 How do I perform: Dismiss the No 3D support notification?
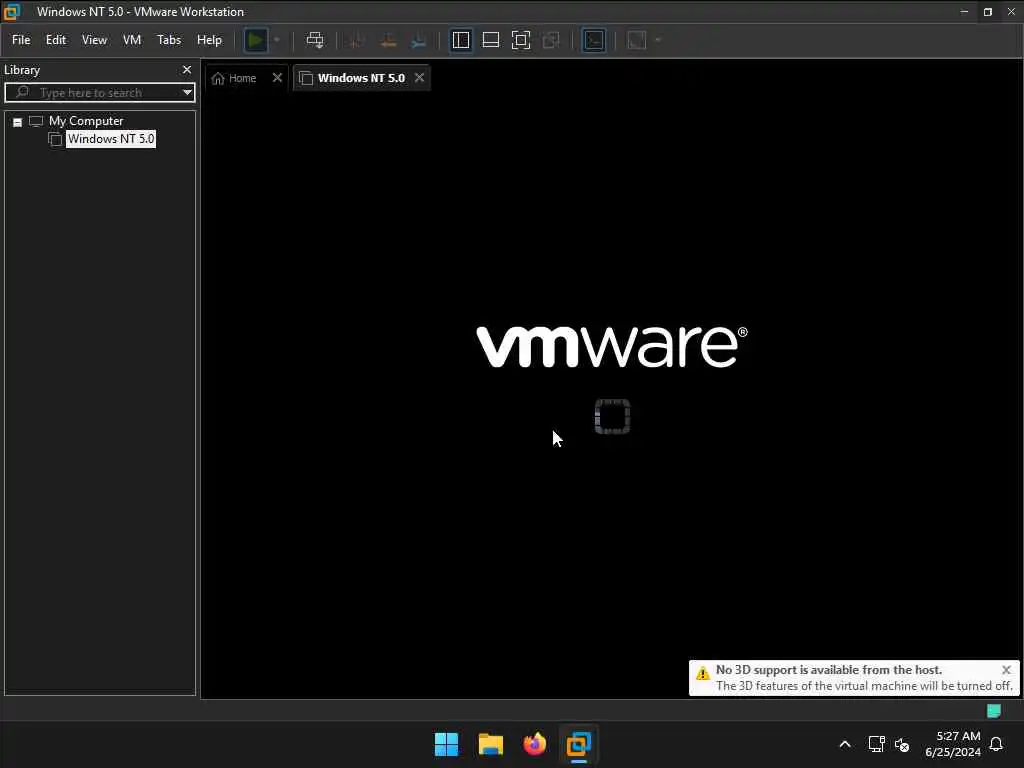(1006, 670)
